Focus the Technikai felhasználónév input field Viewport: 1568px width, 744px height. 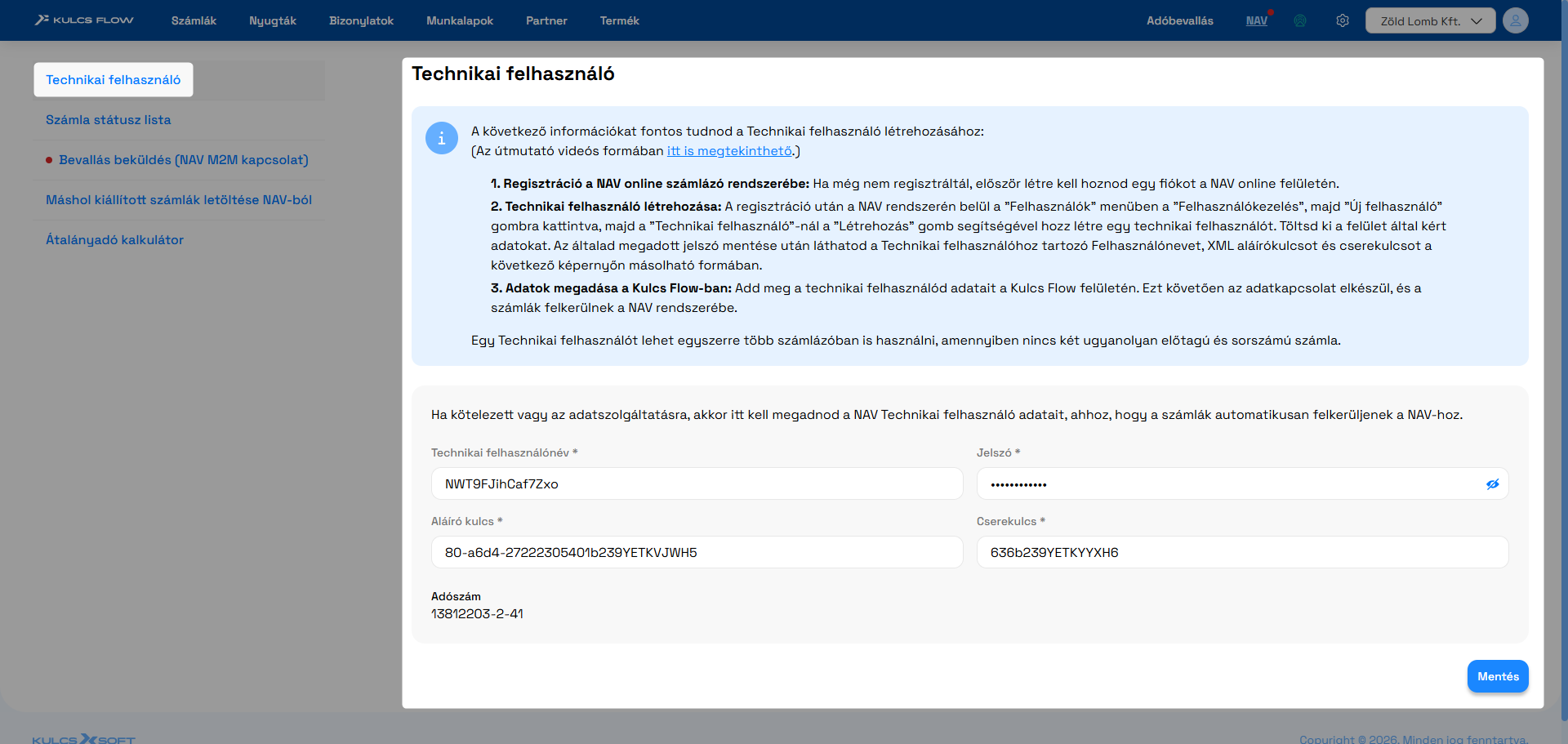click(x=697, y=483)
